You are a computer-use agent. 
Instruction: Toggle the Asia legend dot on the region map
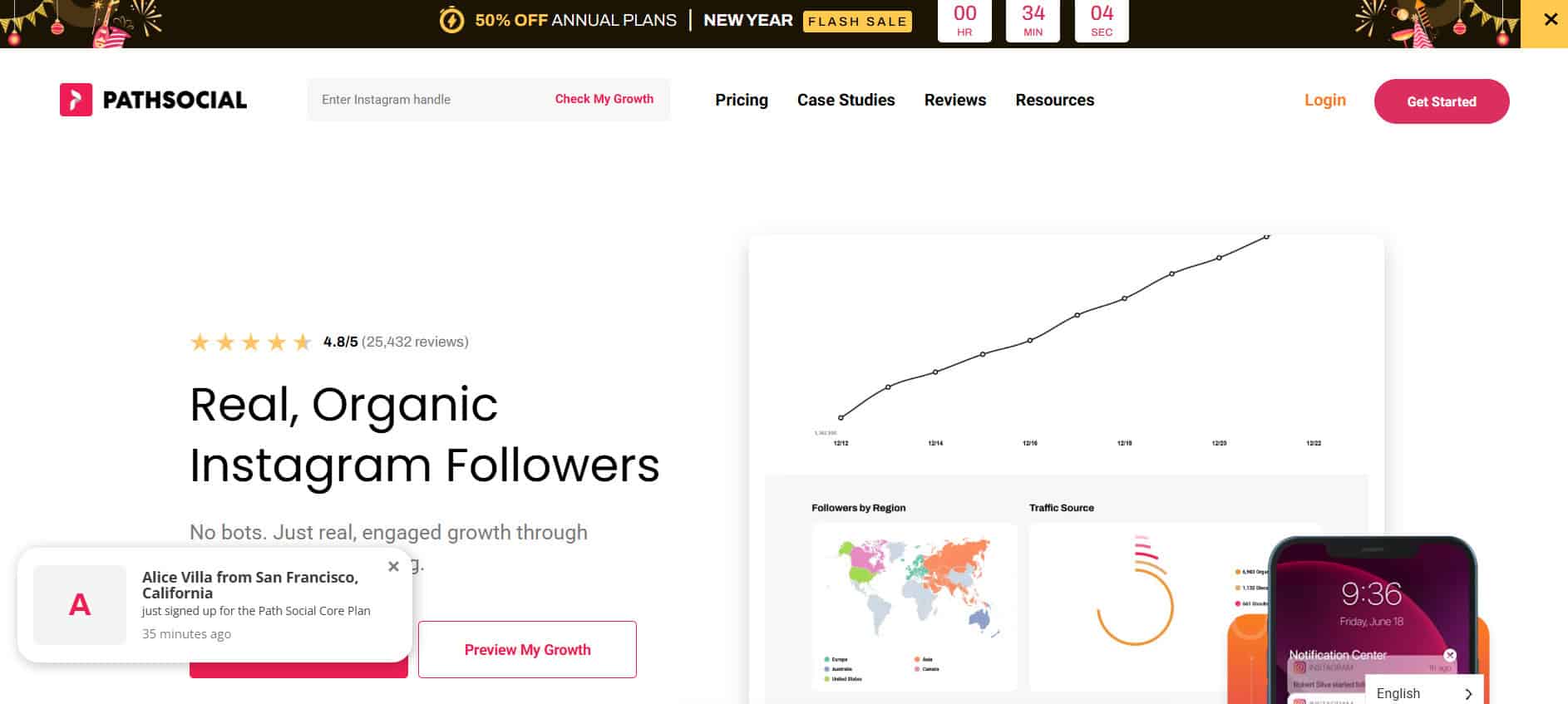tap(915, 657)
